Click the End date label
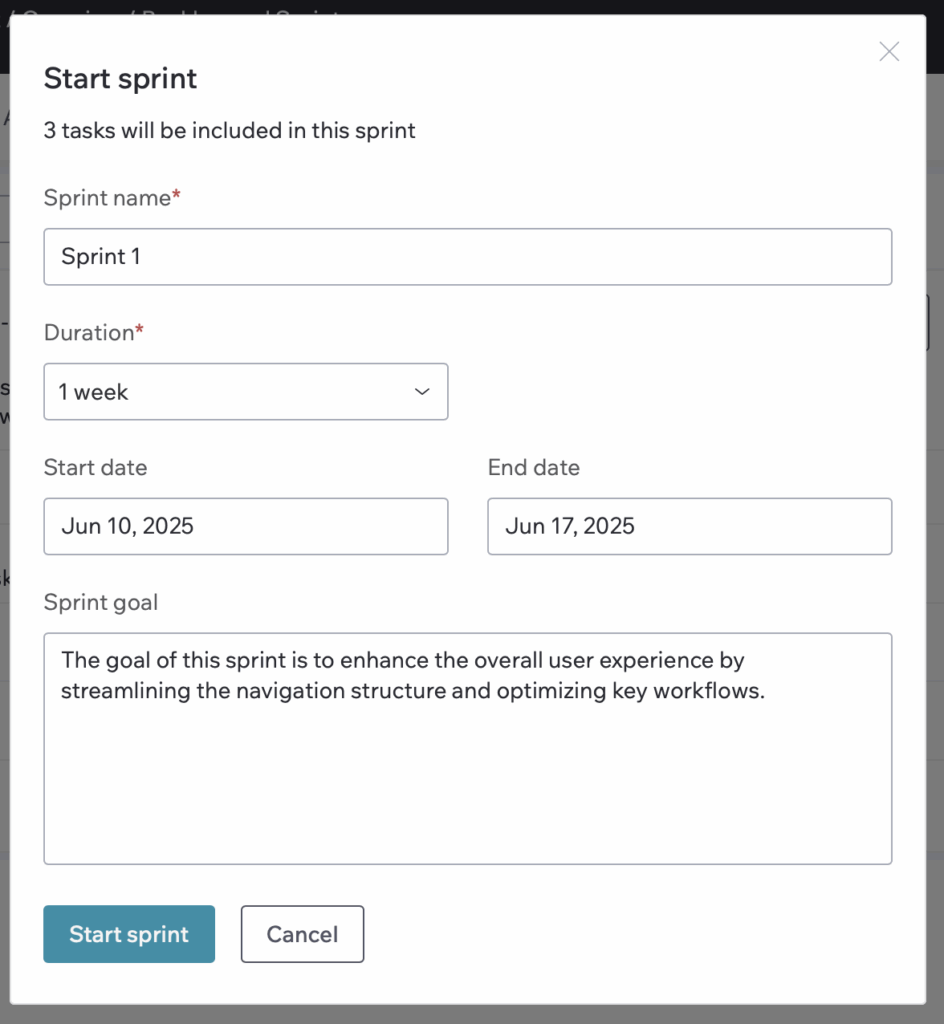This screenshot has width=944, height=1024. [x=533, y=468]
